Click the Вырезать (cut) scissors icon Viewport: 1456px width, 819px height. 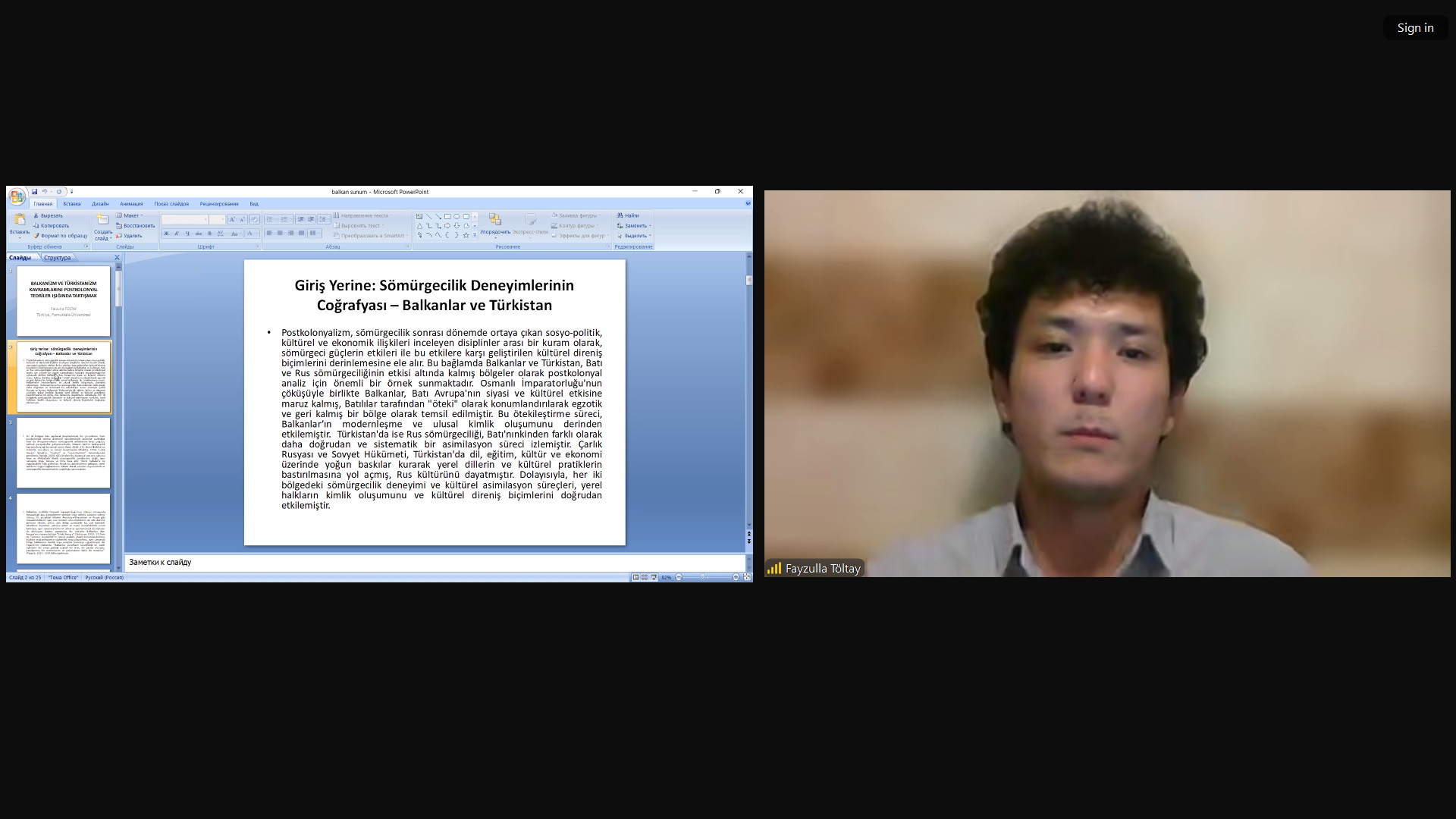click(x=36, y=216)
